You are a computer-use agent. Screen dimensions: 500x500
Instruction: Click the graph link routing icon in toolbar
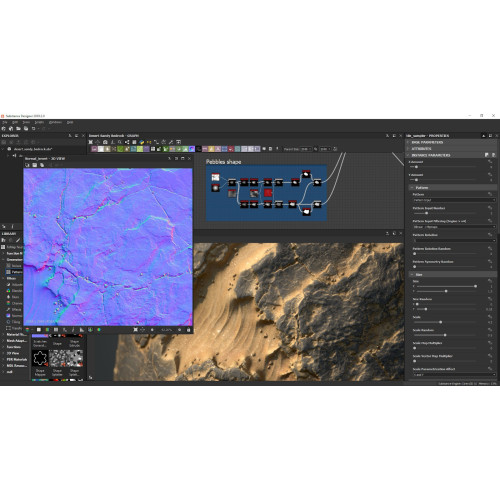coord(156,142)
